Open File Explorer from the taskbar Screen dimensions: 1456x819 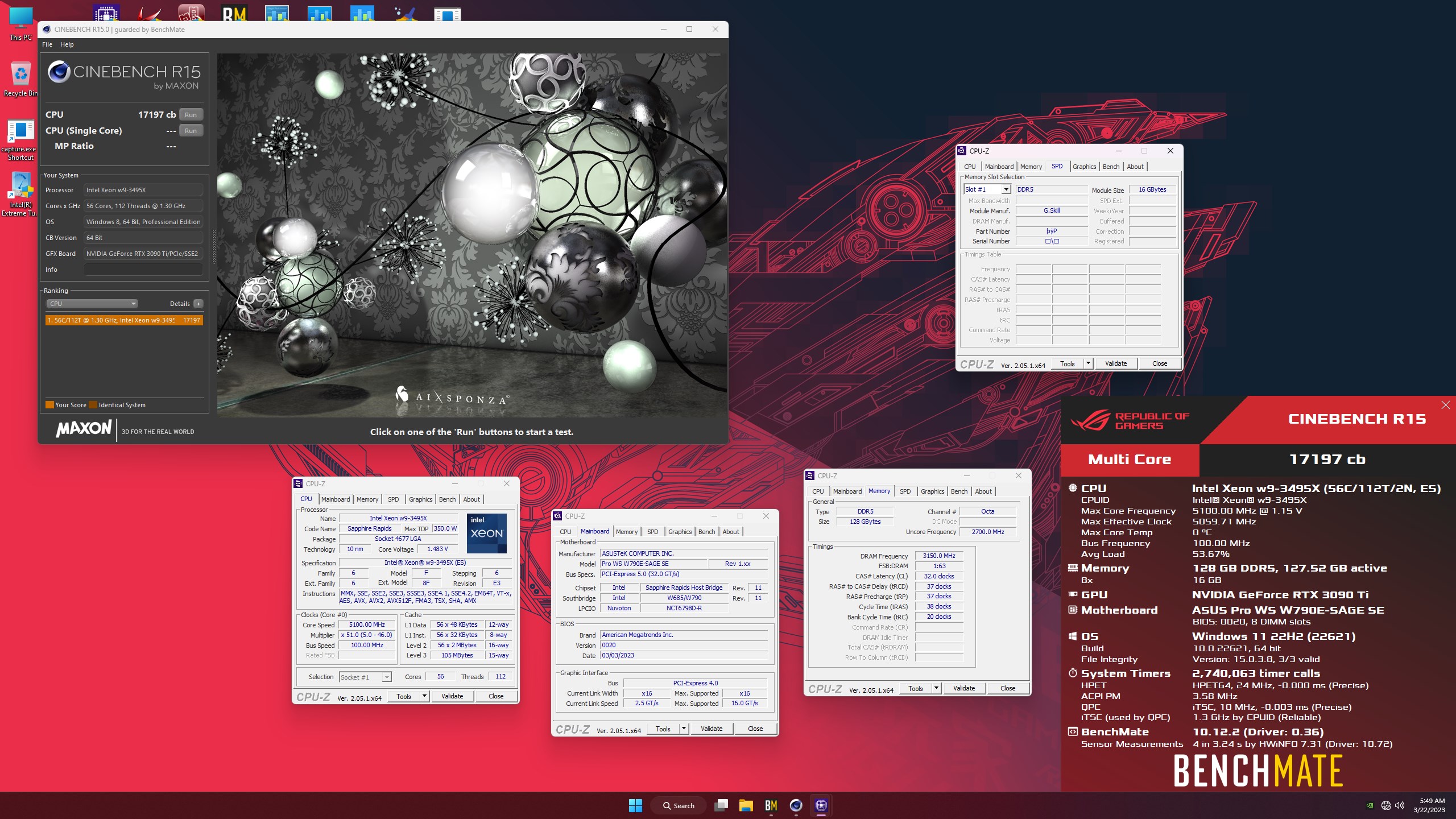pyautogui.click(x=746, y=805)
